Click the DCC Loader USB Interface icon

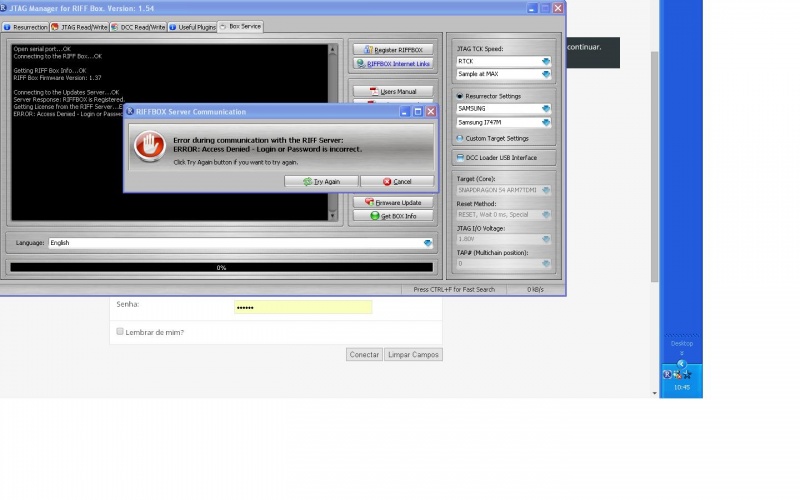coord(460,158)
